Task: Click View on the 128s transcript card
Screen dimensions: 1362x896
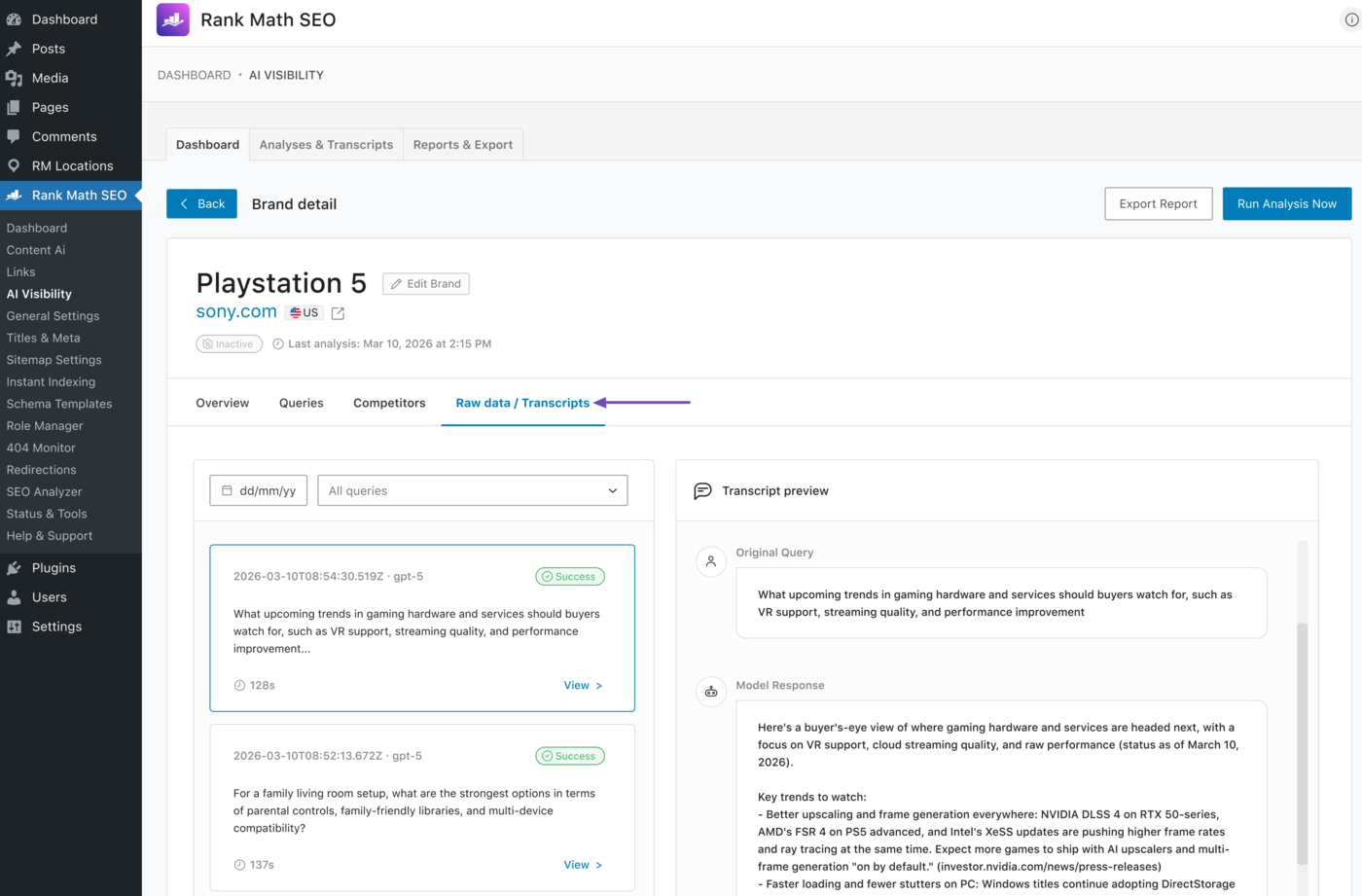Action: 583,686
